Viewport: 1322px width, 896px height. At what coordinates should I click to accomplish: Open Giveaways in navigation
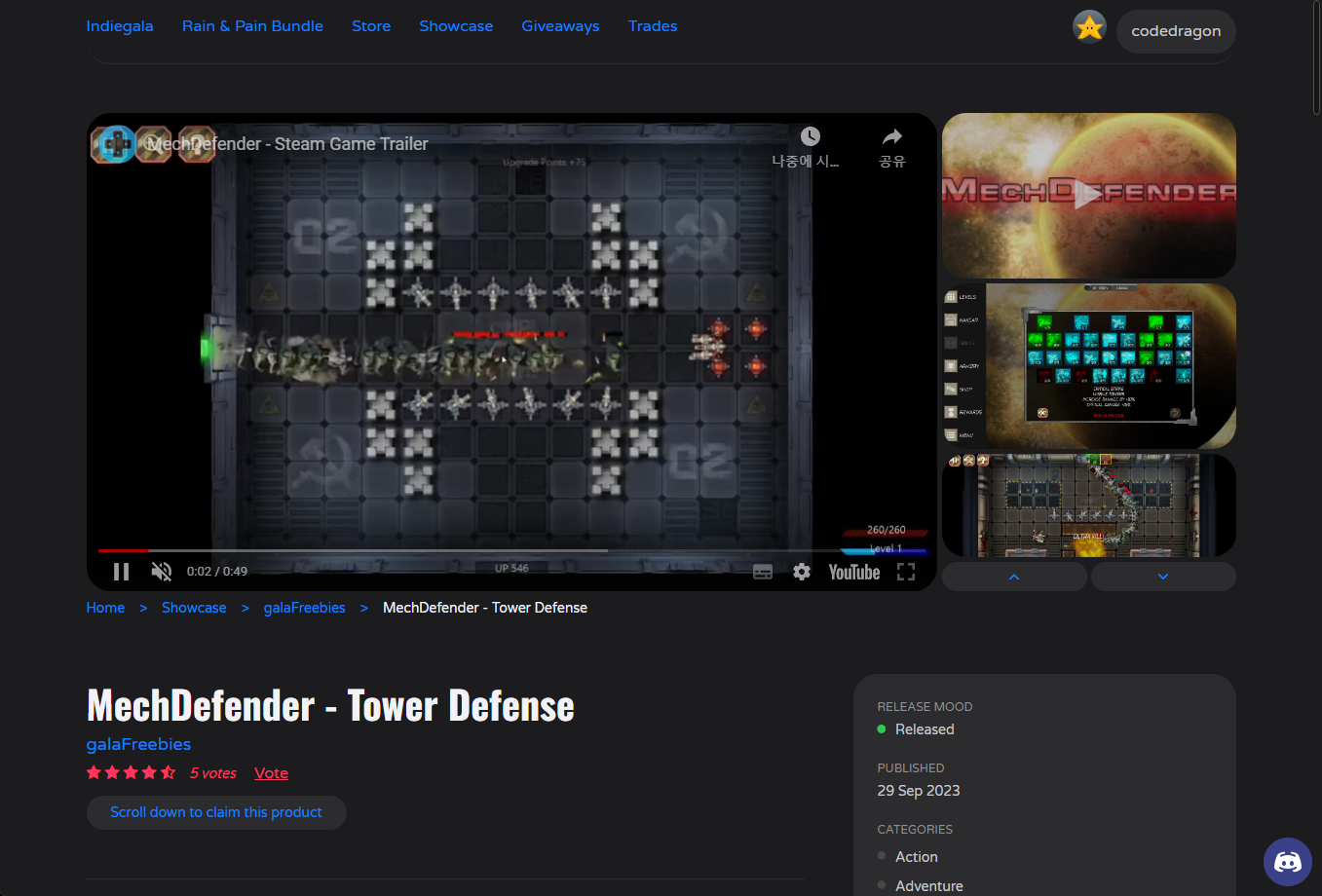pos(560,26)
